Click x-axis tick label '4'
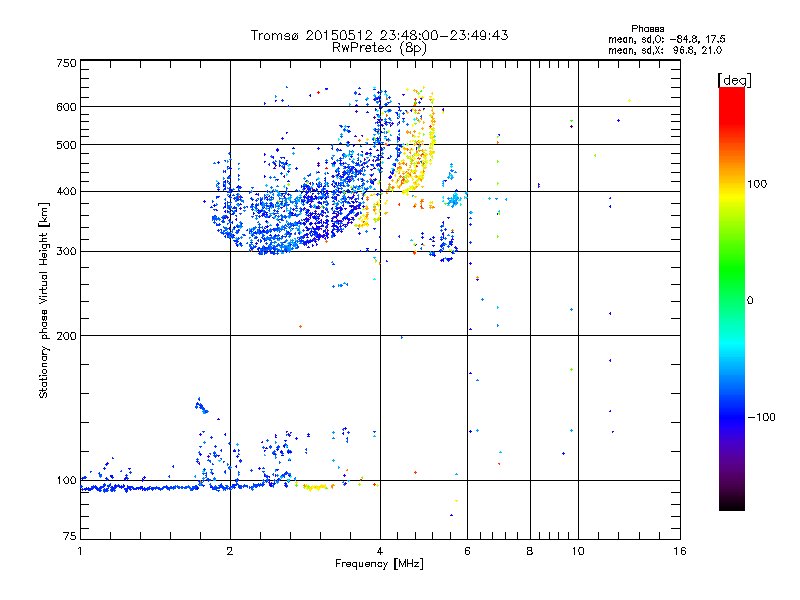Image resolution: width=800 pixels, height=600 pixels. [x=380, y=551]
